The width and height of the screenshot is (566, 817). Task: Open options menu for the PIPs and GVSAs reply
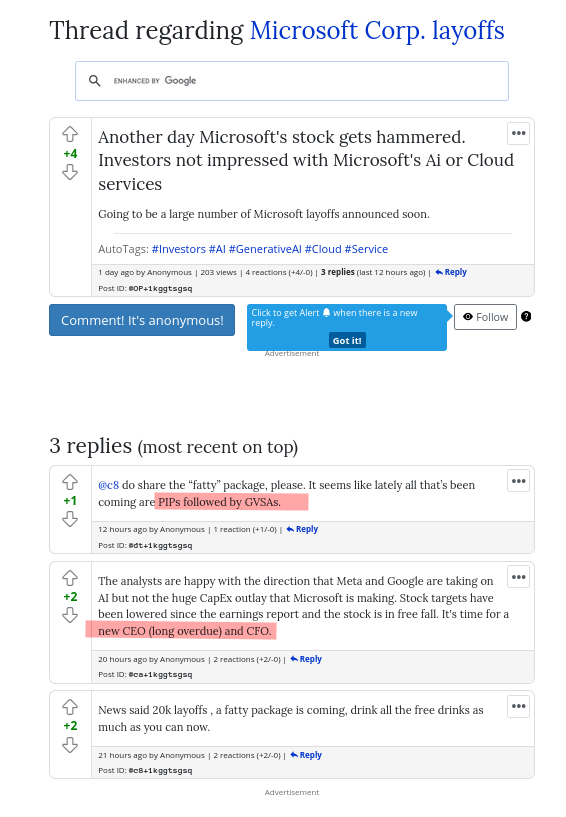point(519,481)
